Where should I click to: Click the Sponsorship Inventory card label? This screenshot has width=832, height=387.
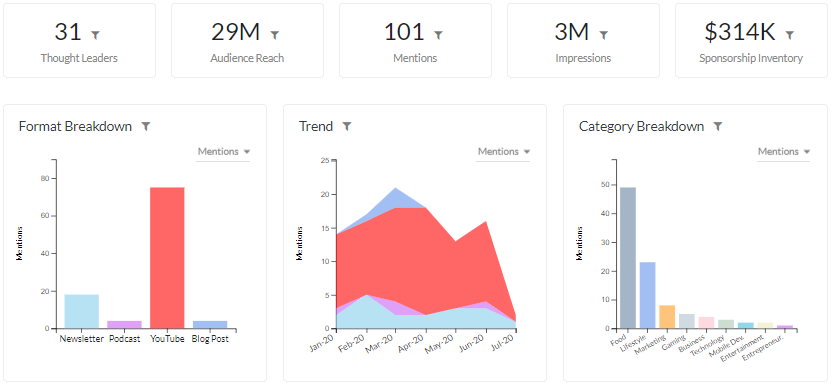pos(751,58)
